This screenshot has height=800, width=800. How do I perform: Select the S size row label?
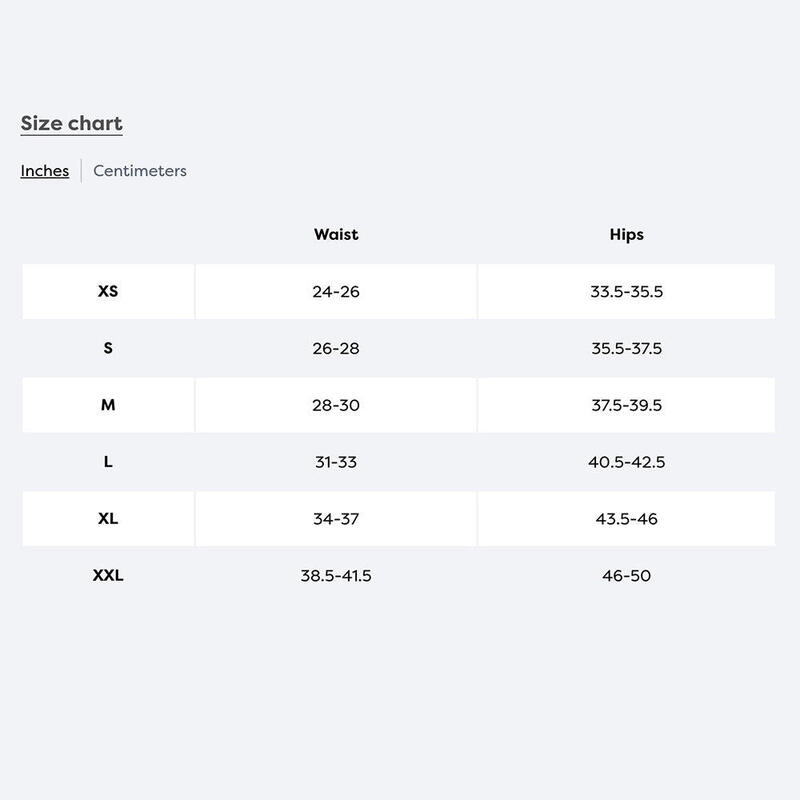click(x=108, y=349)
